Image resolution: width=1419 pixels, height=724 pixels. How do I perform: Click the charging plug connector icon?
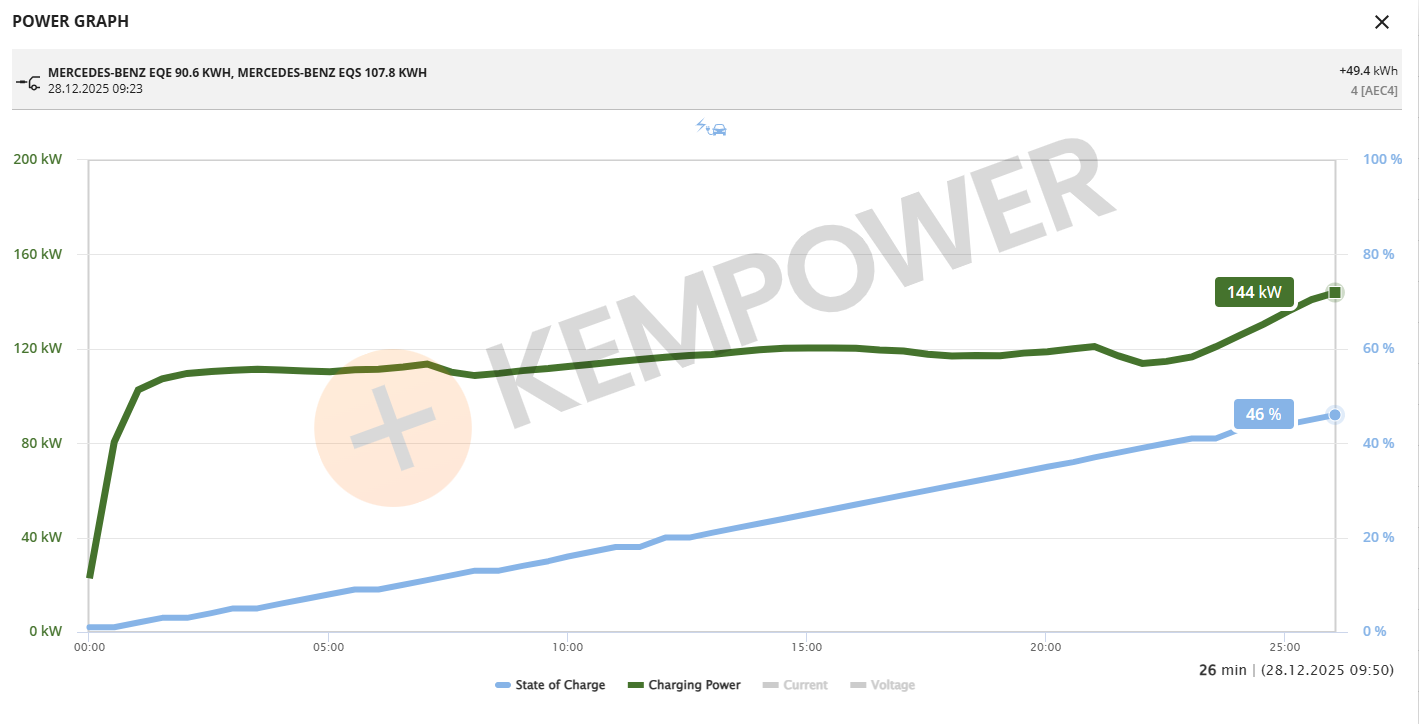(x=28, y=81)
